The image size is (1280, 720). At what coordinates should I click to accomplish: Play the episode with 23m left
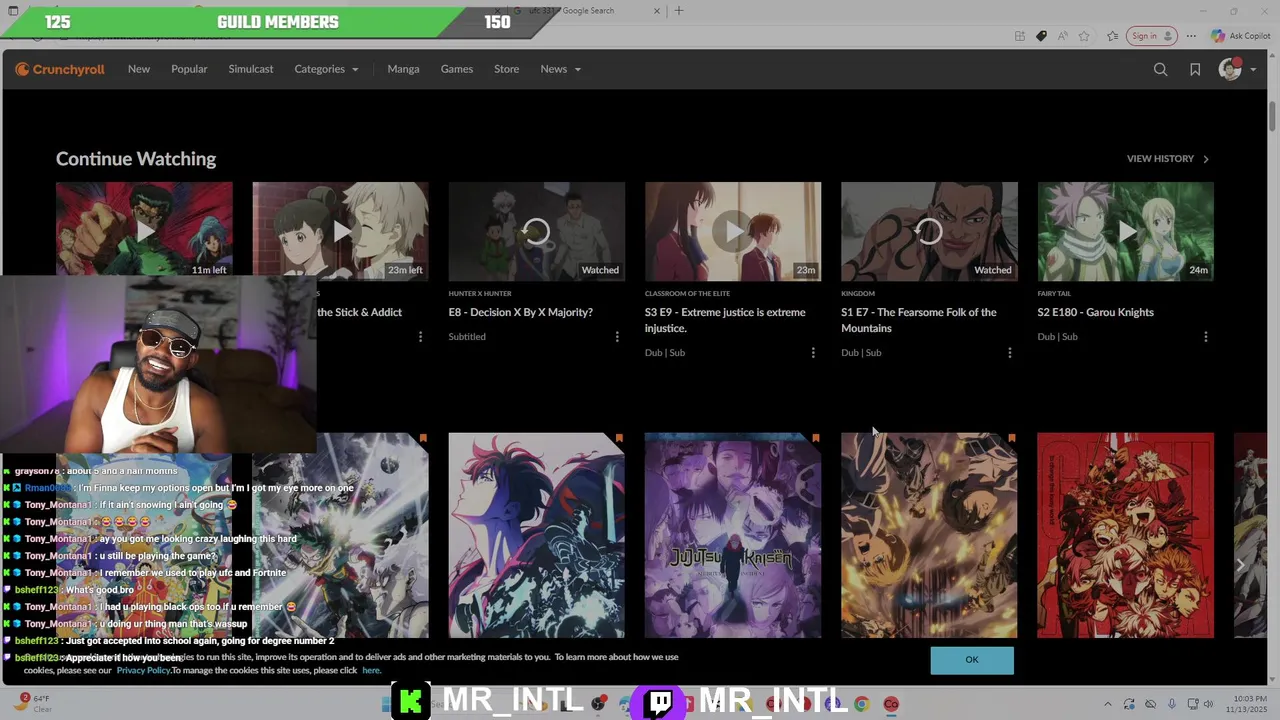pyautogui.click(x=340, y=231)
